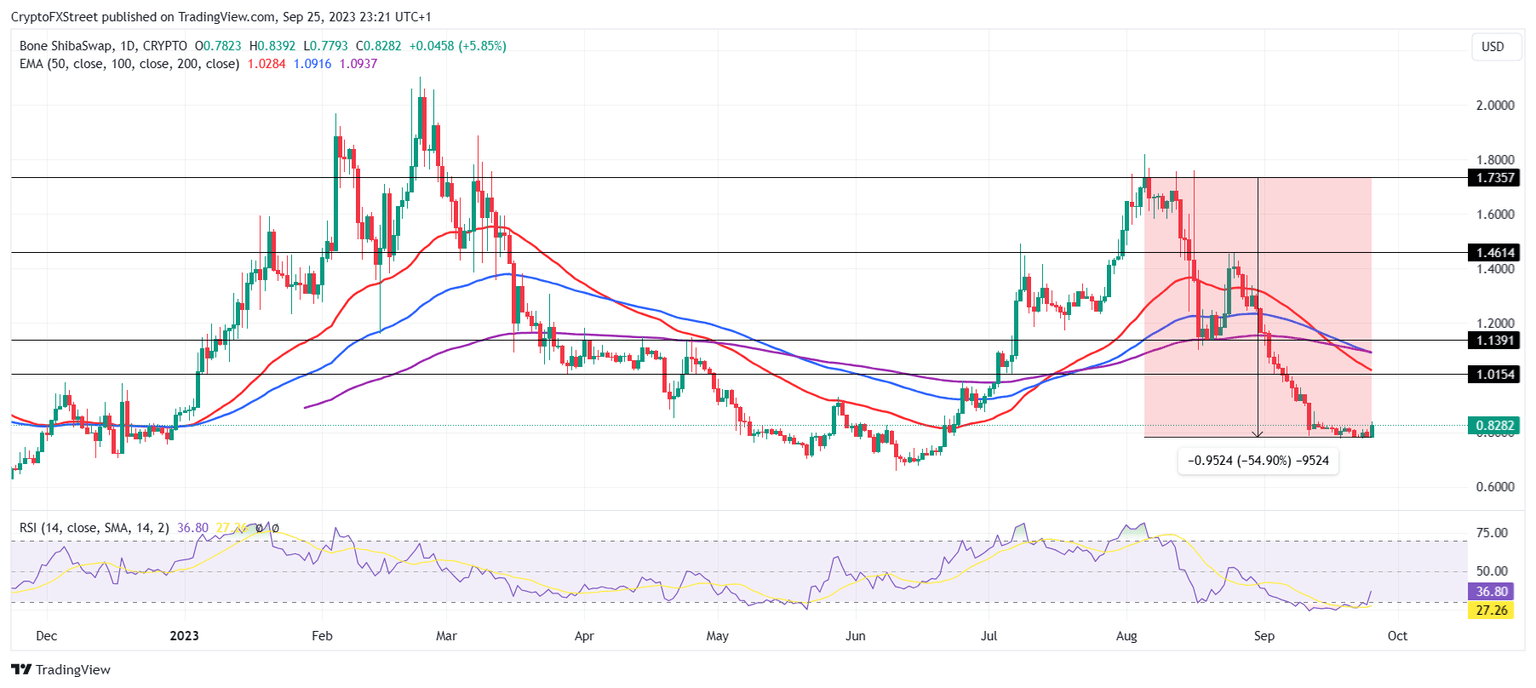Image resolution: width=1536 pixels, height=688 pixels.
Task: Click the 1.4614 price level label
Action: (1497, 254)
